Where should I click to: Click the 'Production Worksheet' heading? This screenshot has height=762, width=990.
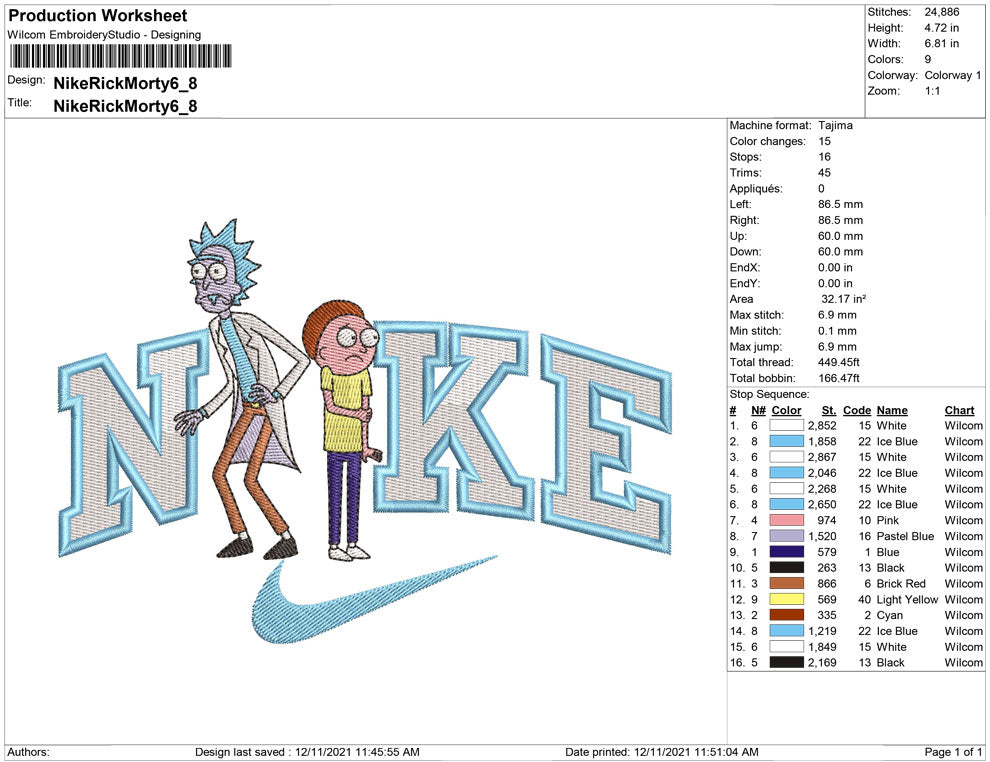click(x=98, y=16)
